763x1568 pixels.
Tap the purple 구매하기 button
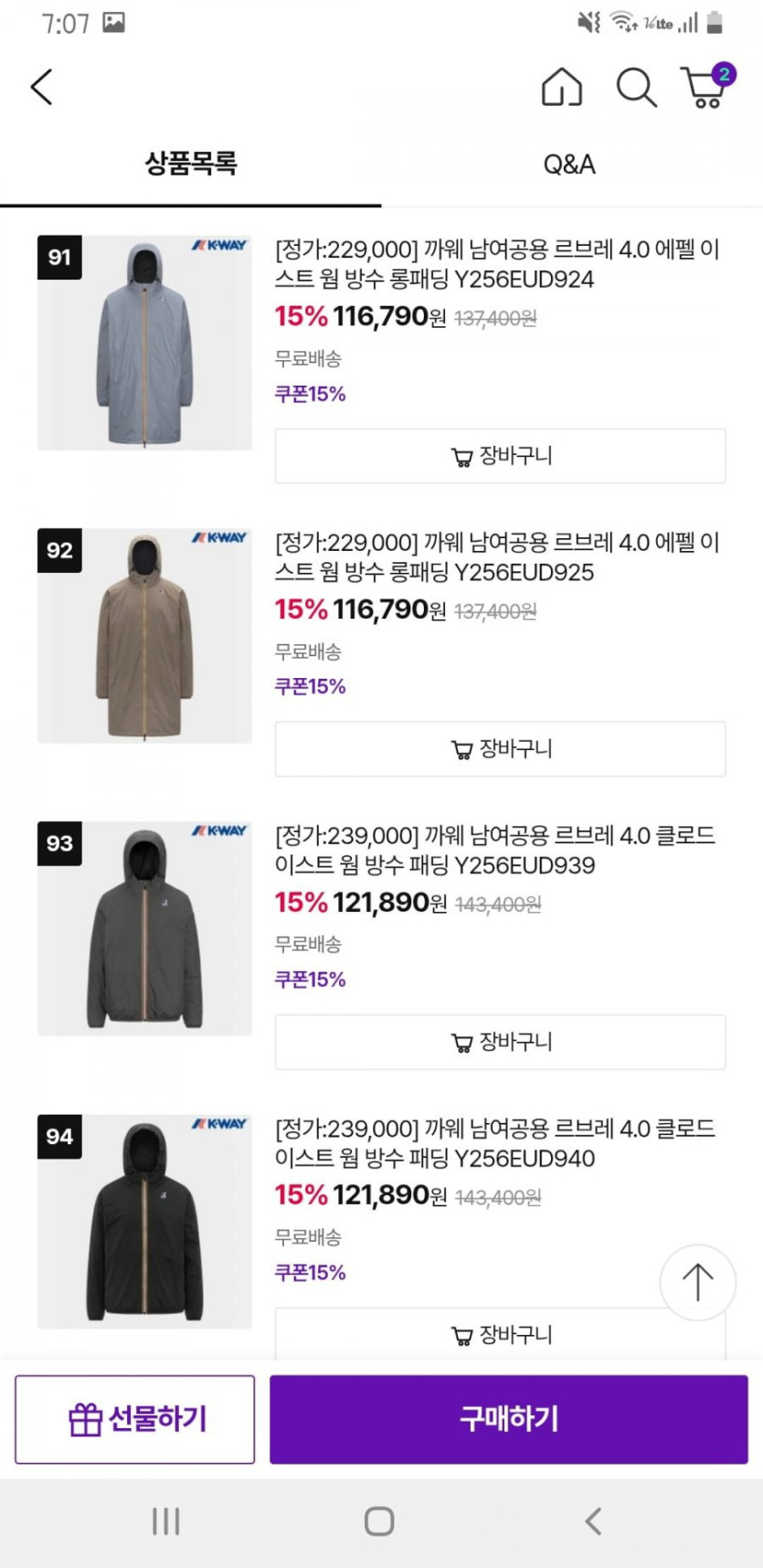click(x=508, y=1419)
